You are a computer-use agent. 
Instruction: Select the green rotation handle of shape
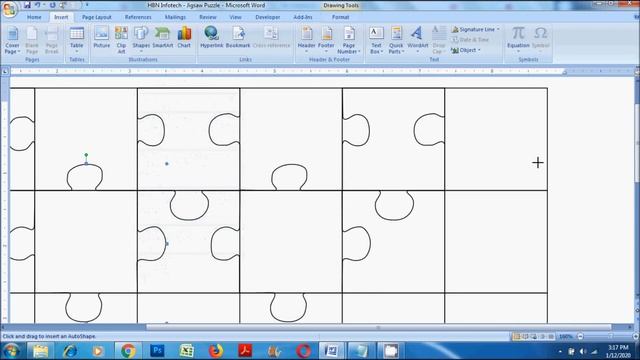pos(86,155)
